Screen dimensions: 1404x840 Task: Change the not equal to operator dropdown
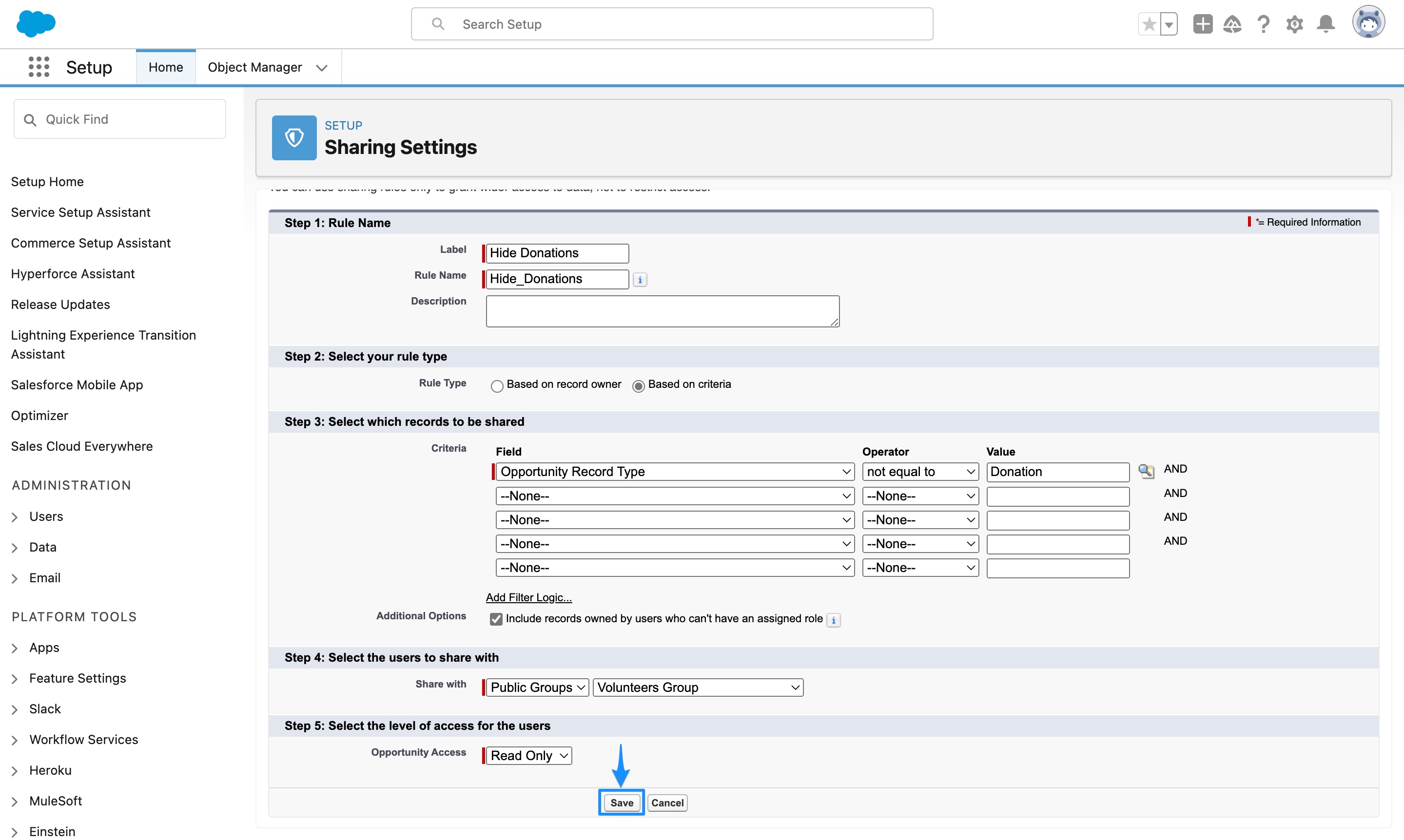pos(919,472)
